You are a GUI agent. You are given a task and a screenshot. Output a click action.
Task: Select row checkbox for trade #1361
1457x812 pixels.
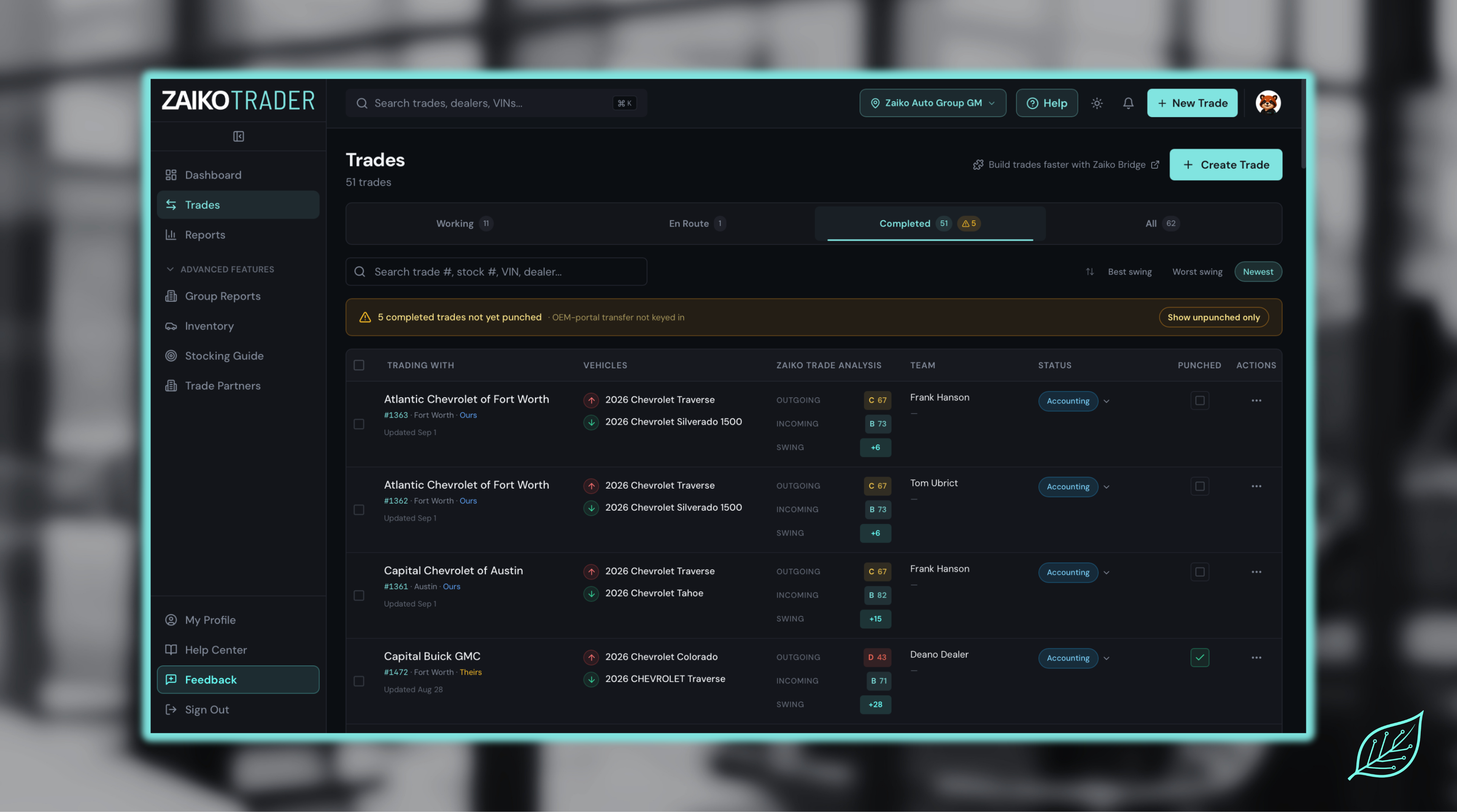click(x=359, y=596)
